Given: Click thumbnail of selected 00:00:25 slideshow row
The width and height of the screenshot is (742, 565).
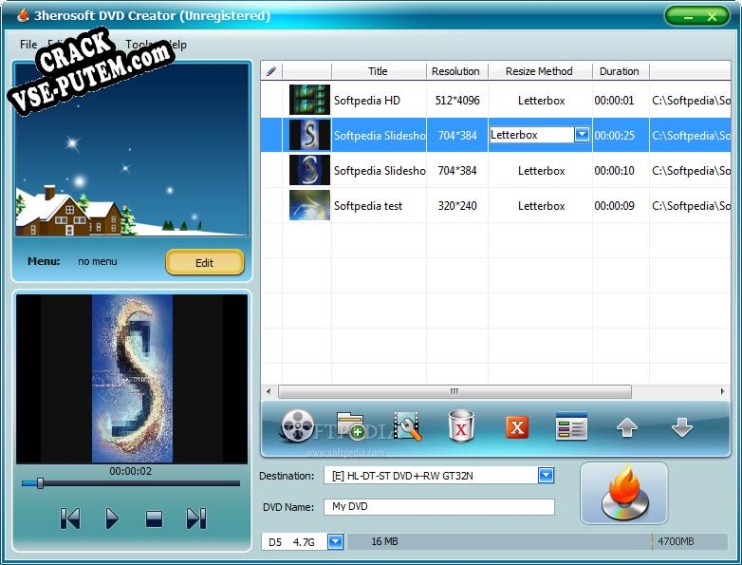Looking at the screenshot, I should coord(309,135).
